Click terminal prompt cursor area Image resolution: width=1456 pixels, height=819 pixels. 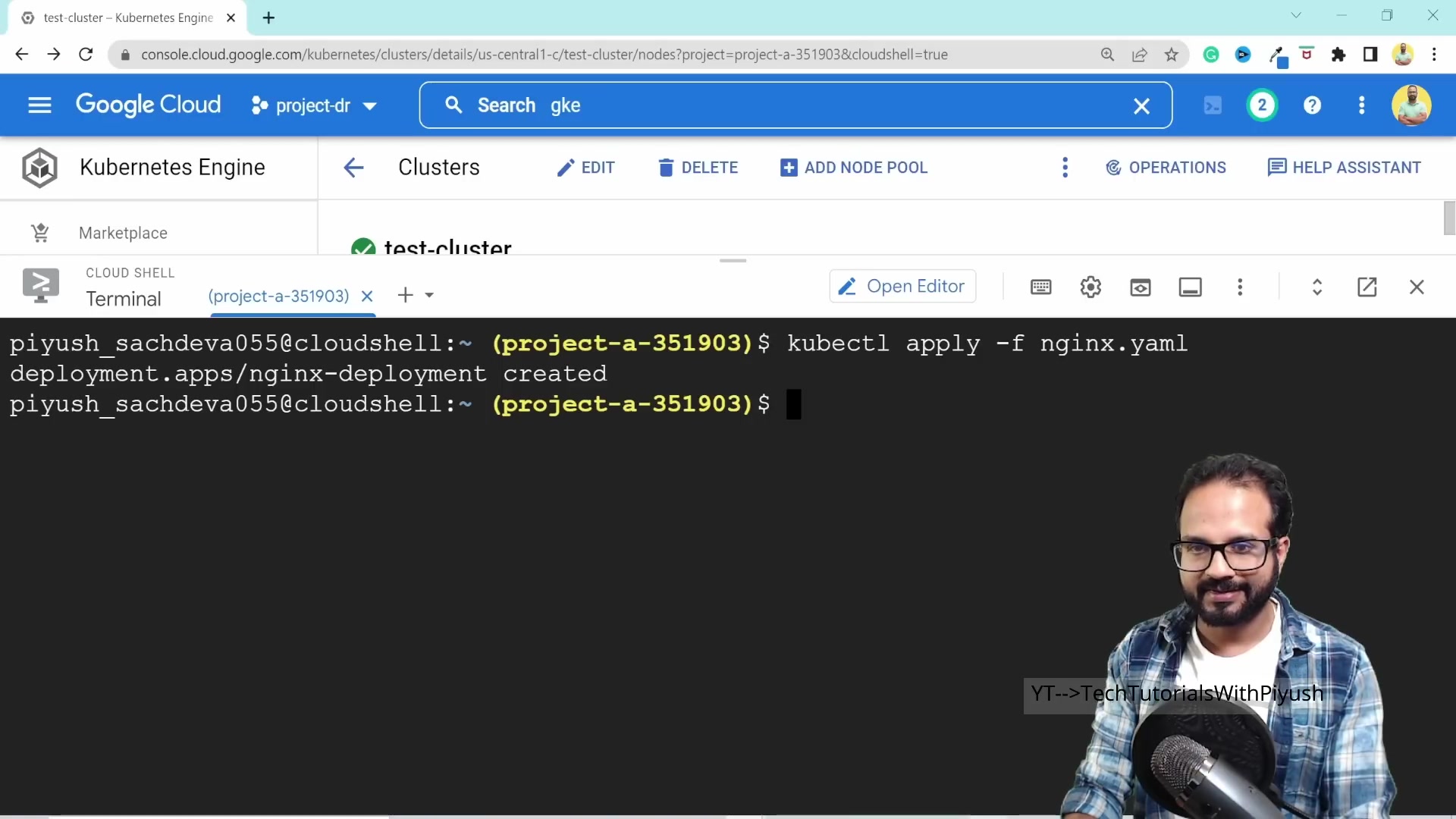tap(793, 404)
